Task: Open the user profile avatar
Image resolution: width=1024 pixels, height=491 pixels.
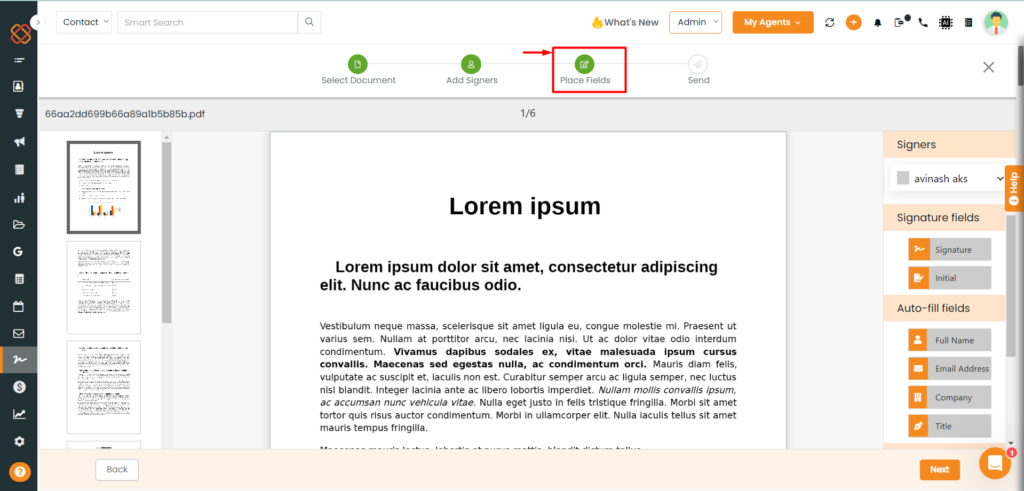Action: 996,22
